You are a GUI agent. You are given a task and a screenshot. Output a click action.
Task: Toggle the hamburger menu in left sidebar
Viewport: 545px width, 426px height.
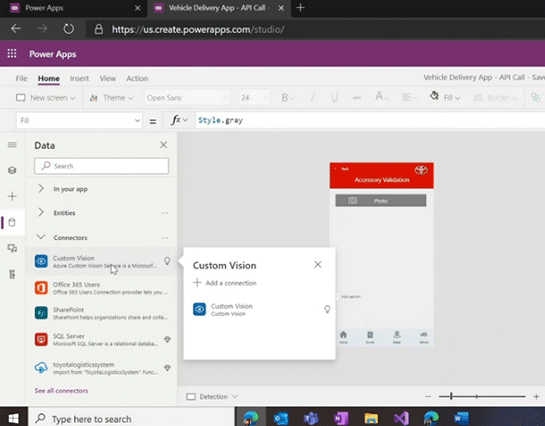coord(12,145)
